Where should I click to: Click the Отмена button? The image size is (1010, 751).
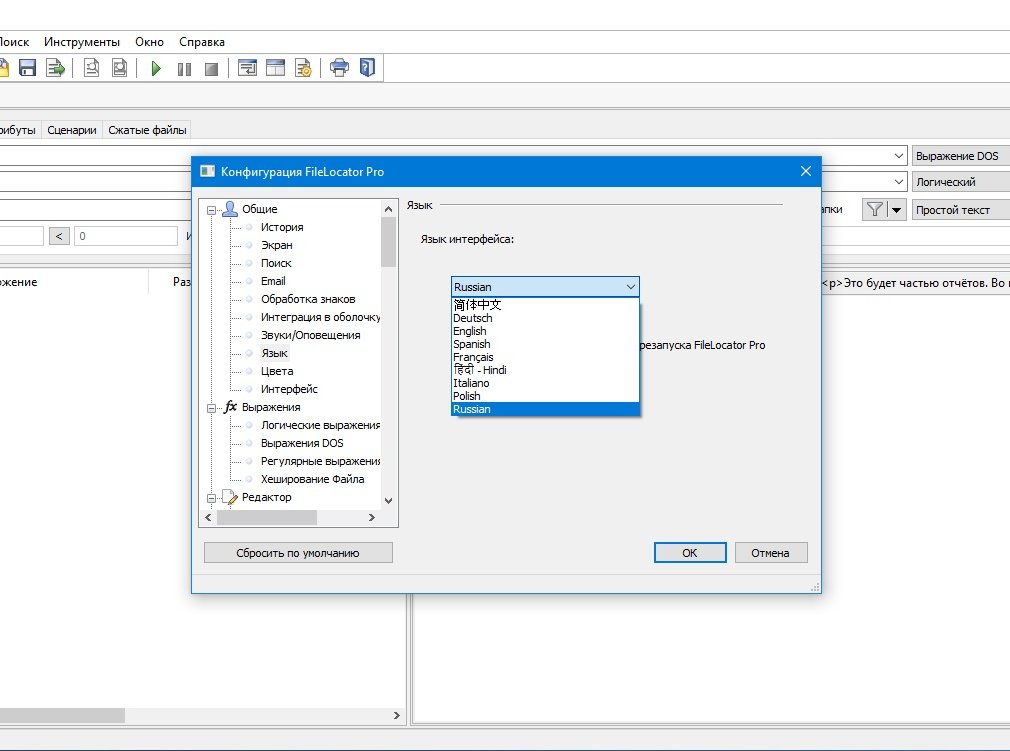click(x=770, y=553)
